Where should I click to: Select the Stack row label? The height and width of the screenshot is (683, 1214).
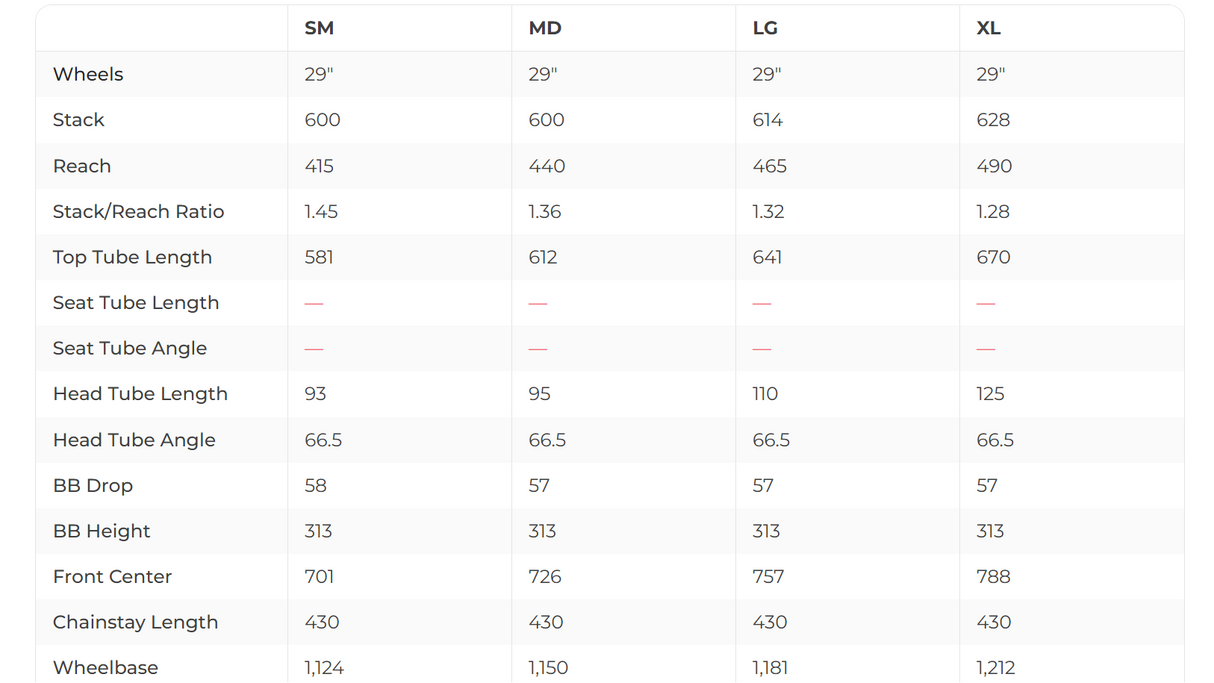[79, 120]
